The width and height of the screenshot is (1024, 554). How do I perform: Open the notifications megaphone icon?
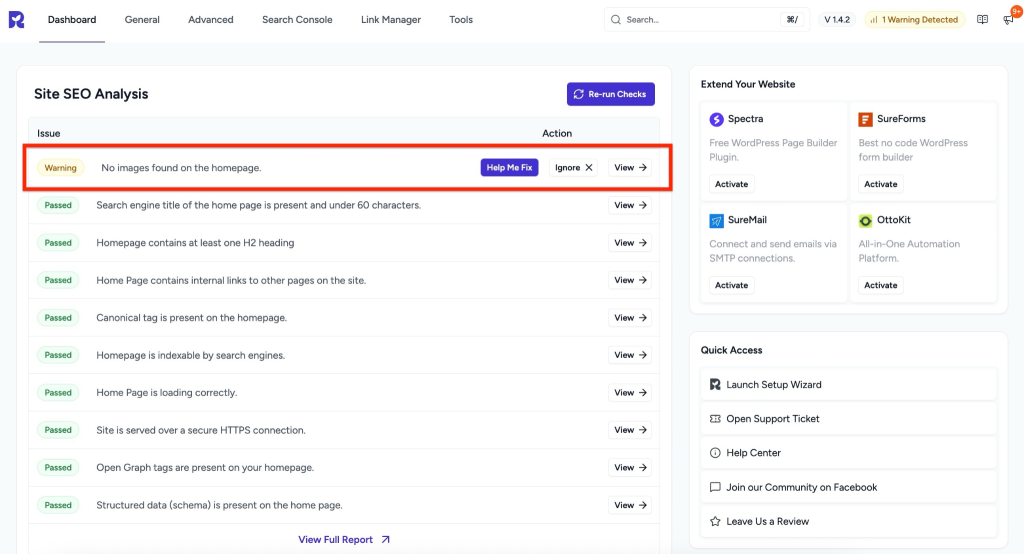(1007, 20)
